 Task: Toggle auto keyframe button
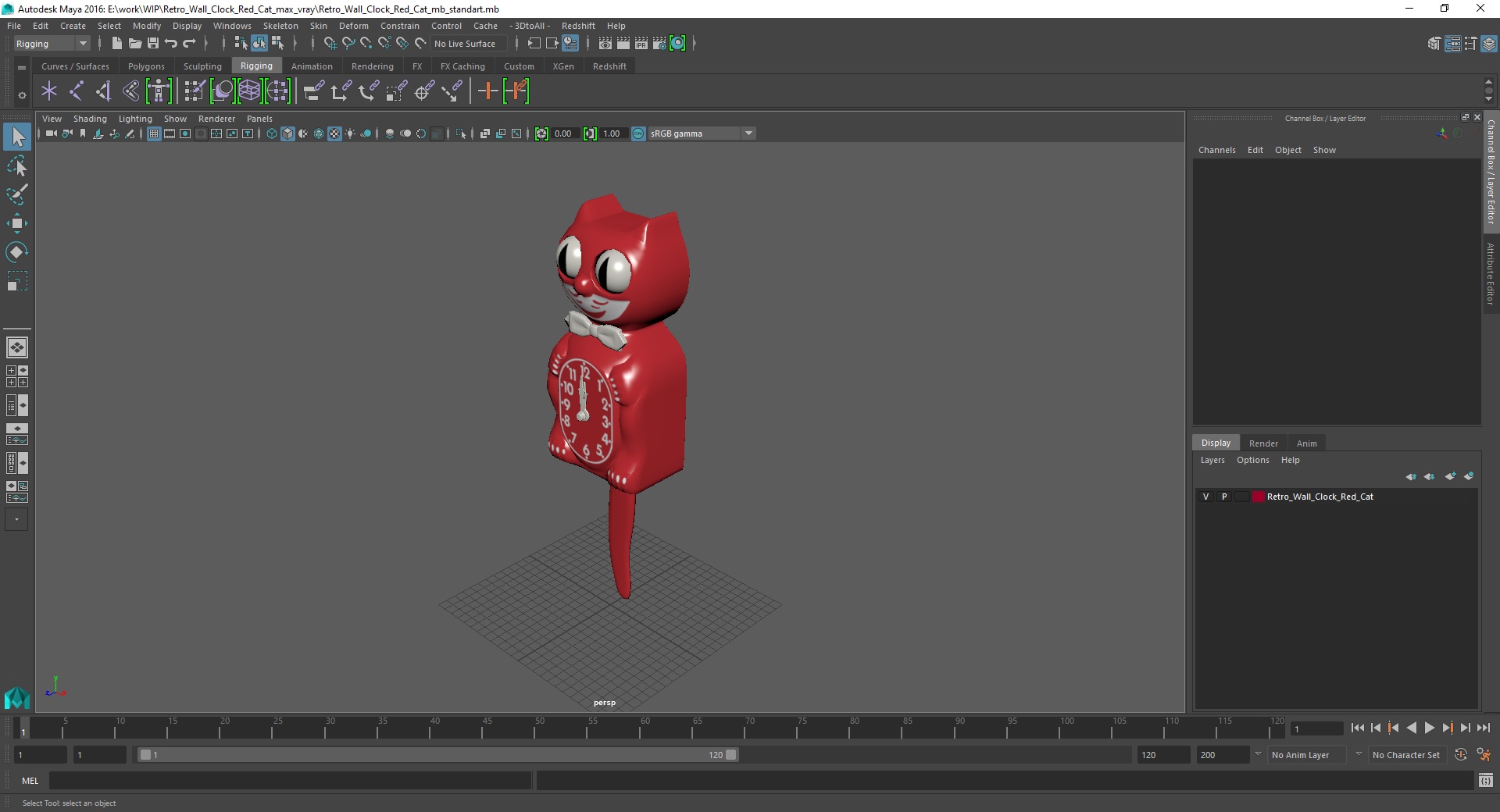1461,755
